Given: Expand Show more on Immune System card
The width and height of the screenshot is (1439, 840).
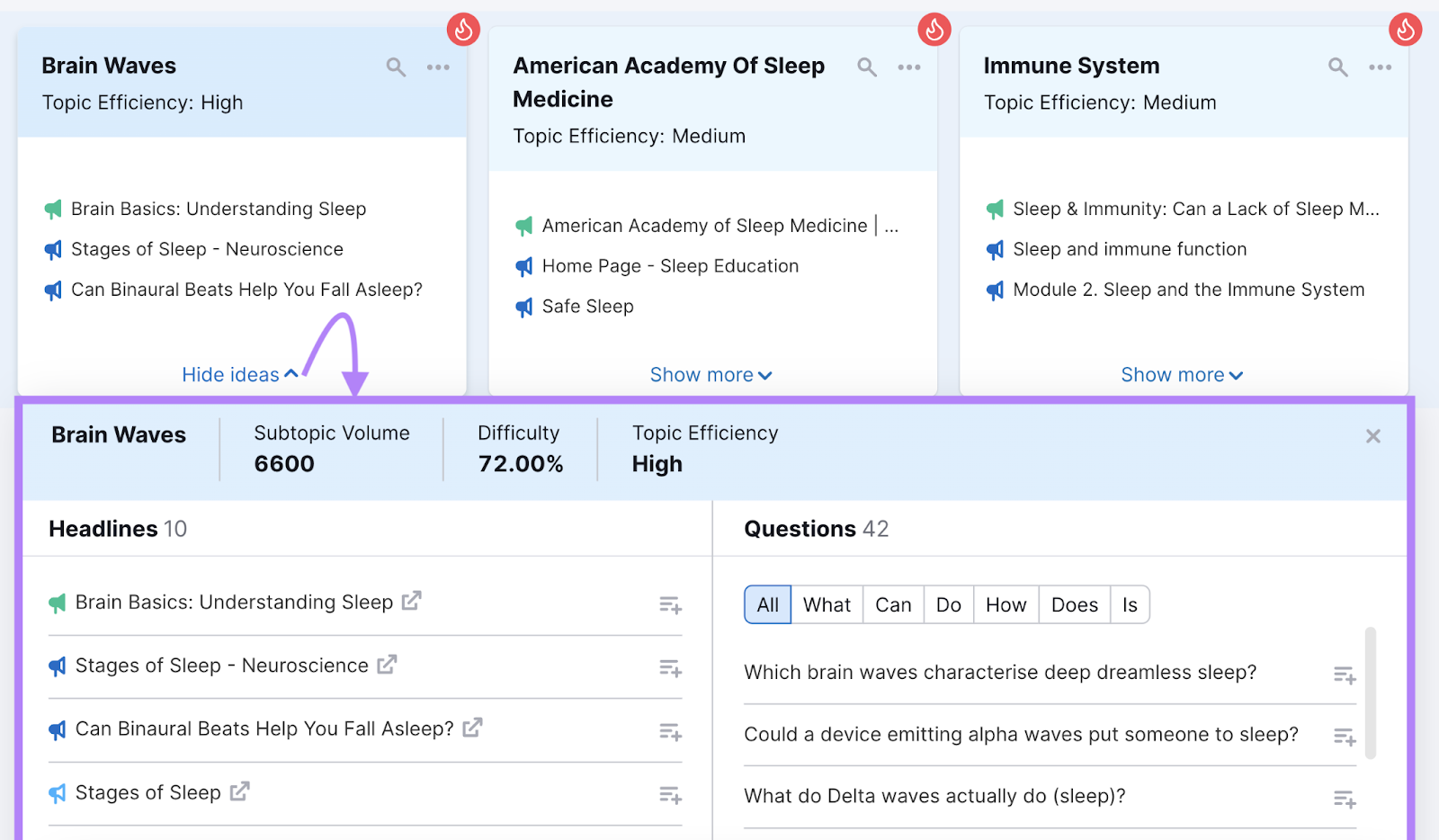Looking at the screenshot, I should point(1181,375).
